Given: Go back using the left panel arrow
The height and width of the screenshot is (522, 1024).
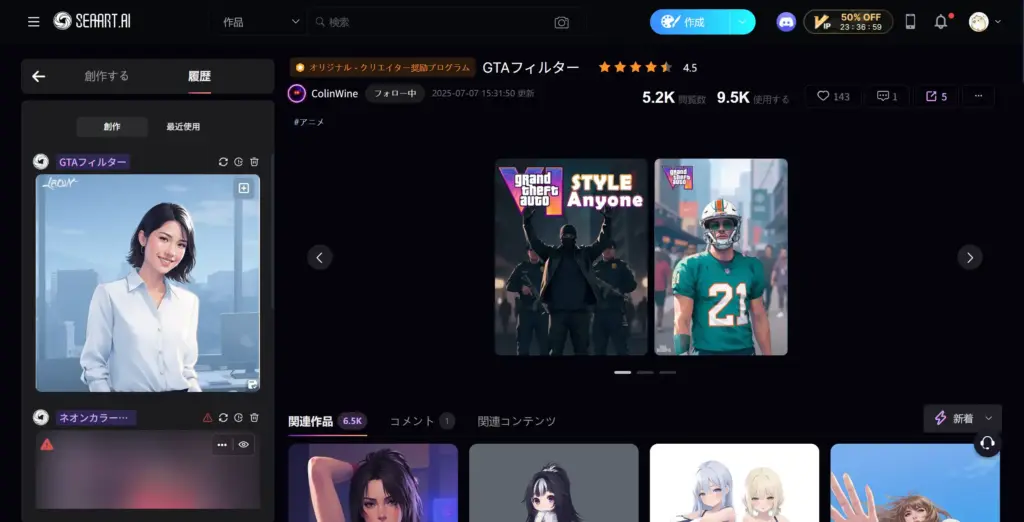Looking at the screenshot, I should coord(39,76).
